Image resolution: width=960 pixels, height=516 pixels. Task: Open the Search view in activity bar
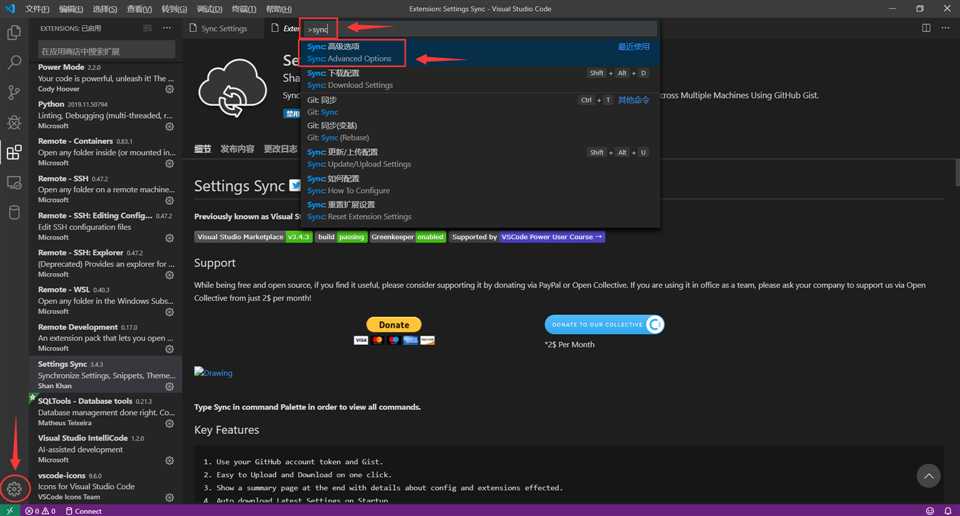14,62
